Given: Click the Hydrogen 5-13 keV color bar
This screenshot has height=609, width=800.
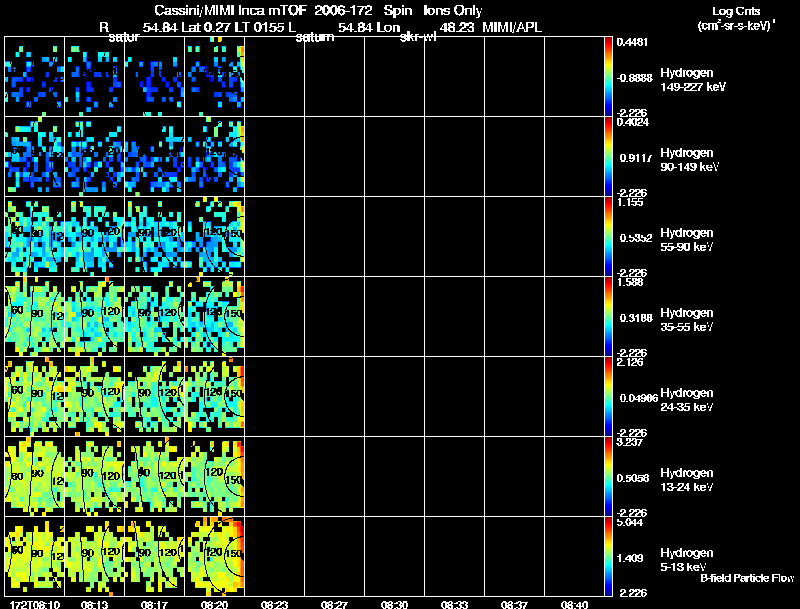Looking at the screenshot, I should (609, 556).
